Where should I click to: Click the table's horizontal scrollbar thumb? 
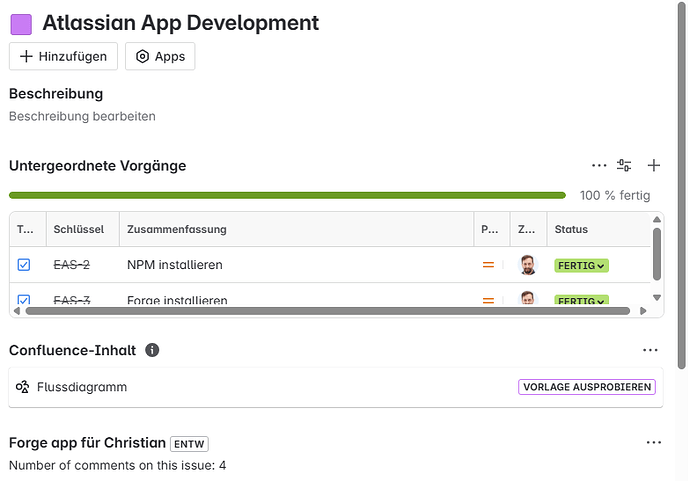pyautogui.click(x=328, y=311)
